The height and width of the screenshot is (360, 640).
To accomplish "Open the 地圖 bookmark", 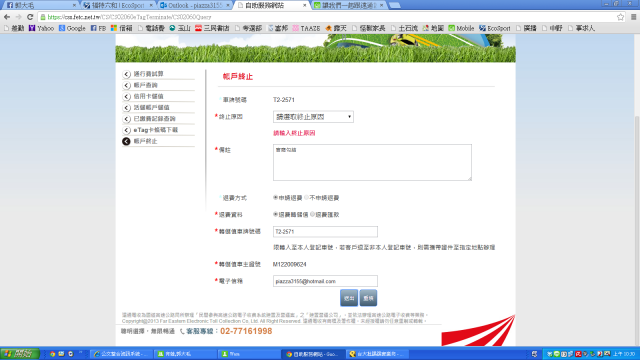I will coord(433,28).
